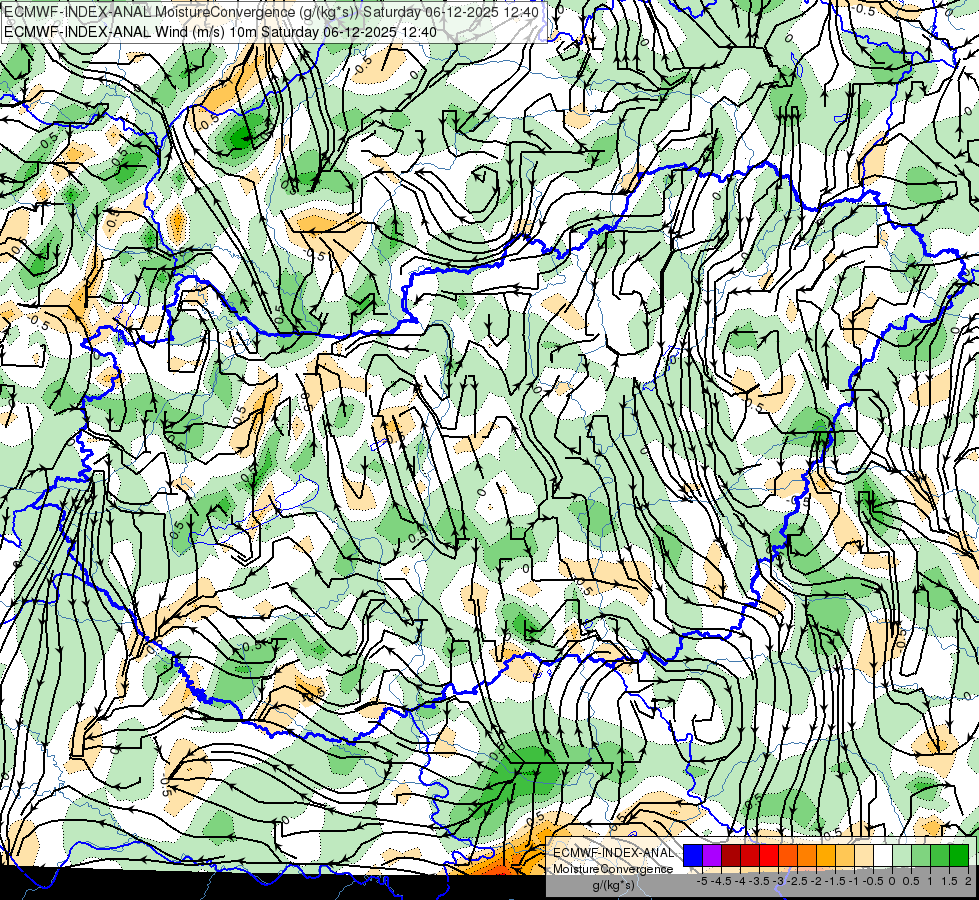Click the pale peach swatch between -1 and -0.5
This screenshot has width=979, height=900.
(864, 856)
